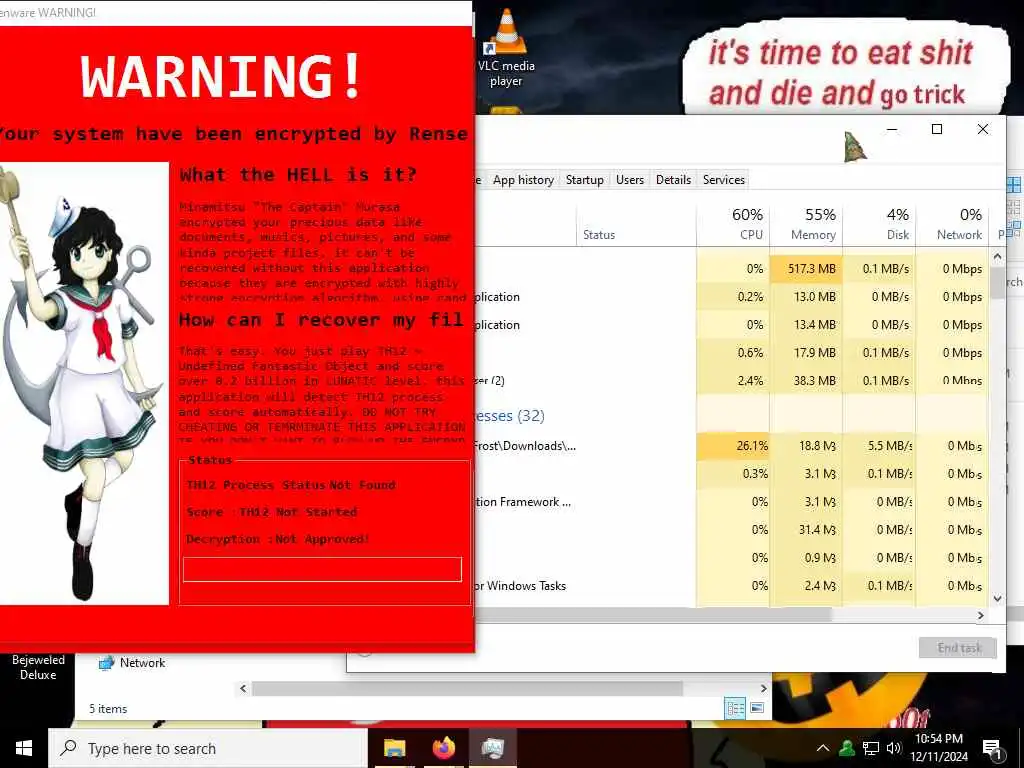Open VLC media player desktop shortcut
Viewport: 1024px width, 768px height.
pos(507,48)
